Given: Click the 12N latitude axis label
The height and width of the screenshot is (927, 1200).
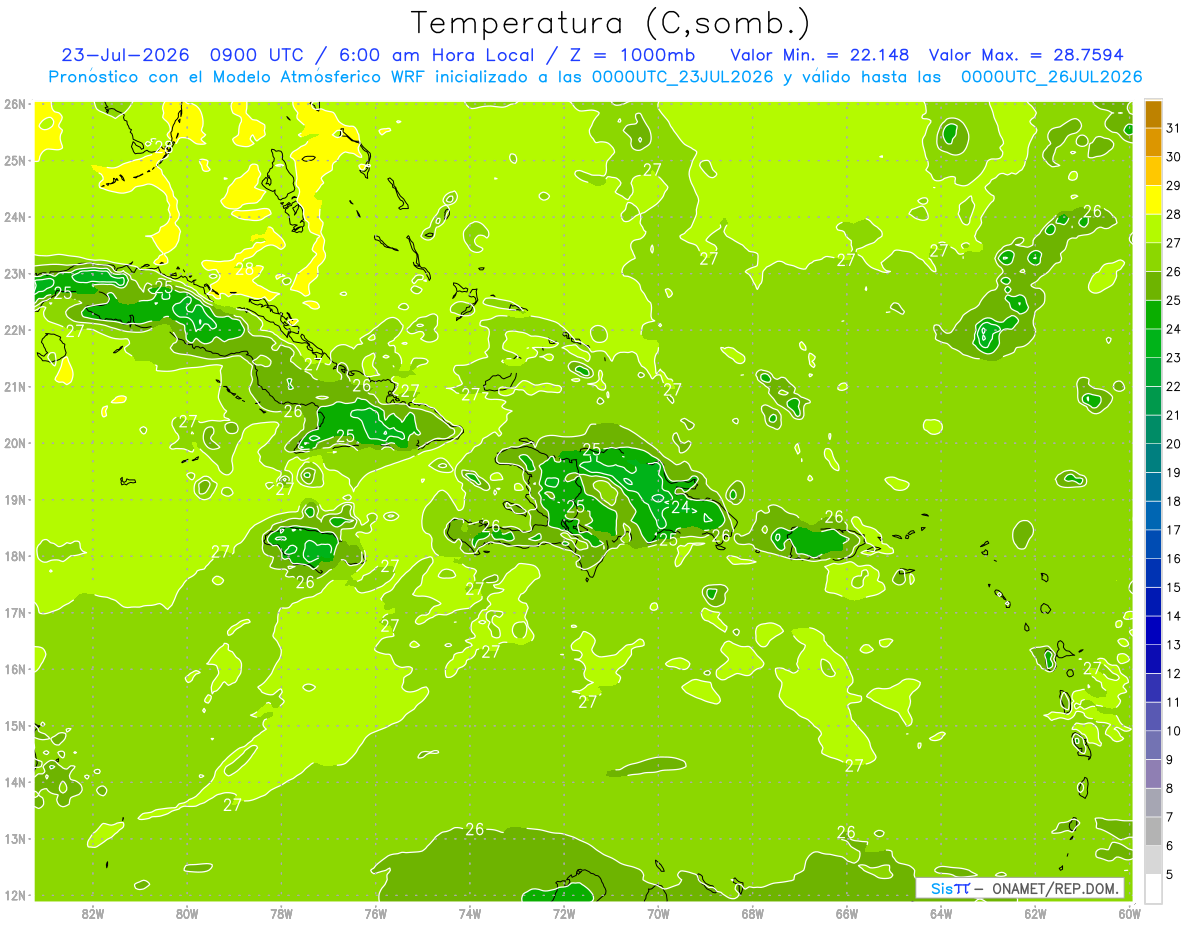Looking at the screenshot, I should pos(14,895).
